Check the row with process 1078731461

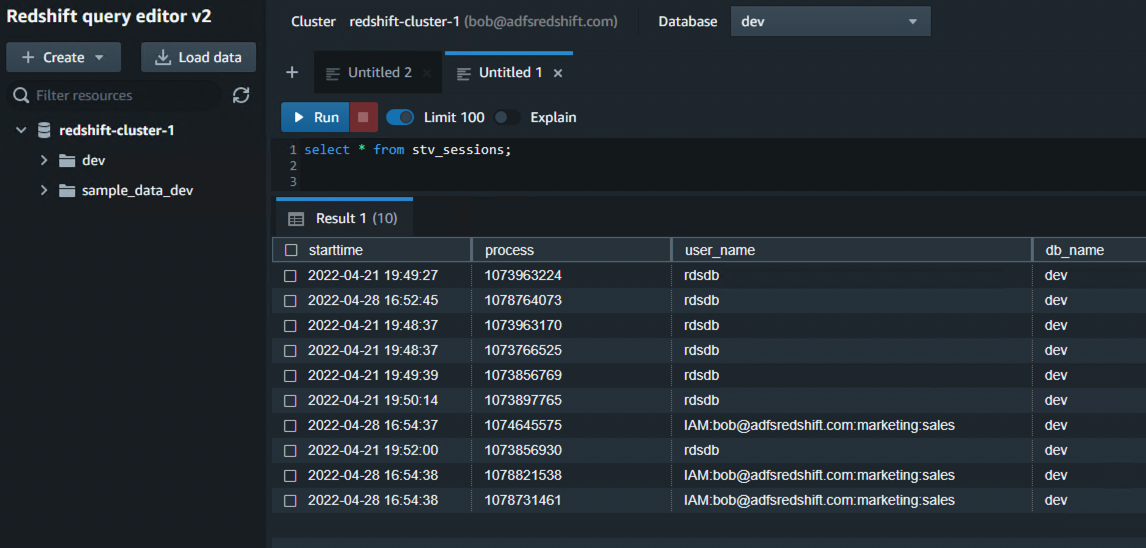[x=290, y=501]
